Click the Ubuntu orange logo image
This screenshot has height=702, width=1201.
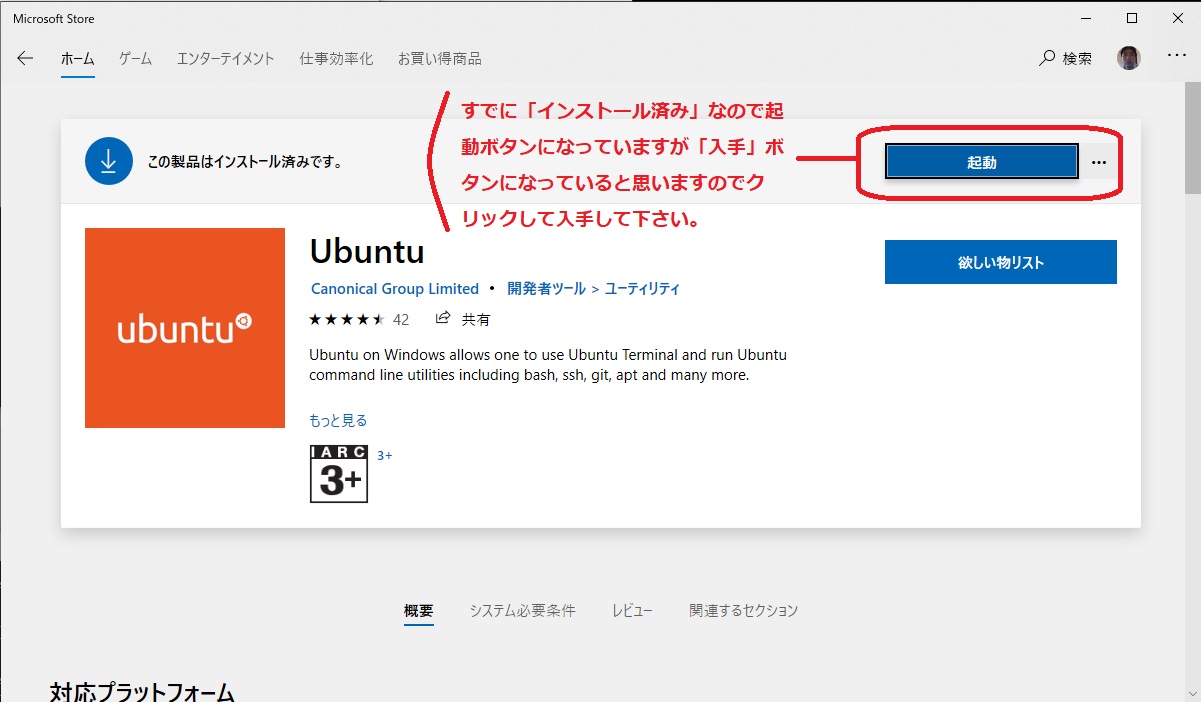[x=185, y=328]
